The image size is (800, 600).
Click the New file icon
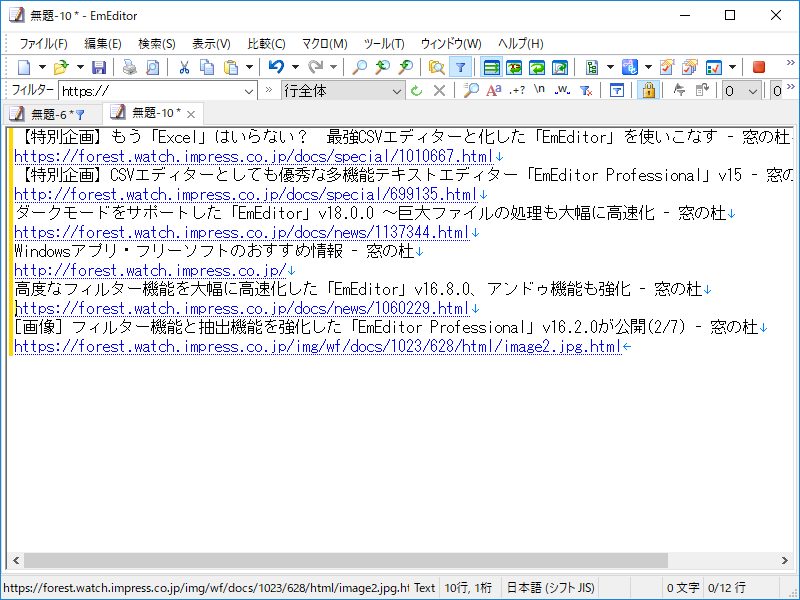pyautogui.click(x=24, y=67)
